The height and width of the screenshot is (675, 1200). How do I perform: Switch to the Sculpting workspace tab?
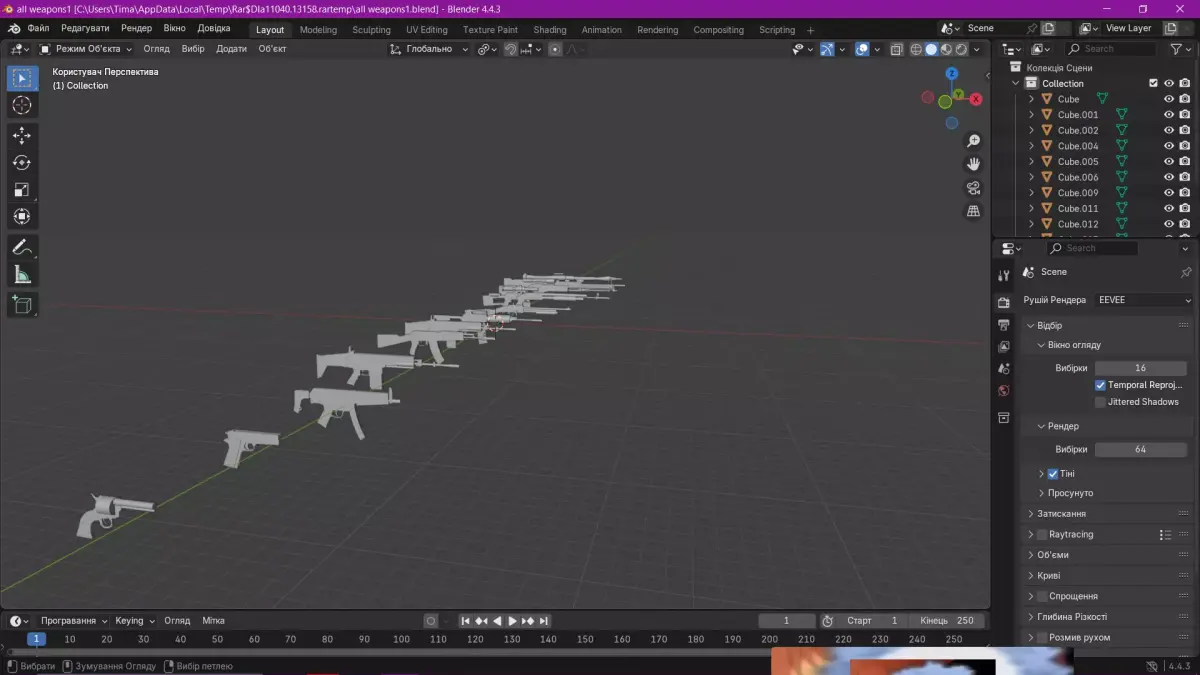point(371,30)
